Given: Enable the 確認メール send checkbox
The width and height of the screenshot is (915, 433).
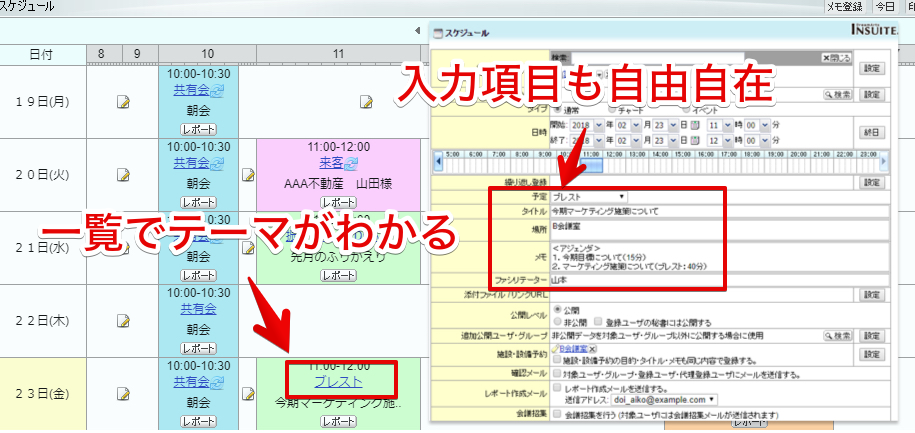Looking at the screenshot, I should 557,373.
